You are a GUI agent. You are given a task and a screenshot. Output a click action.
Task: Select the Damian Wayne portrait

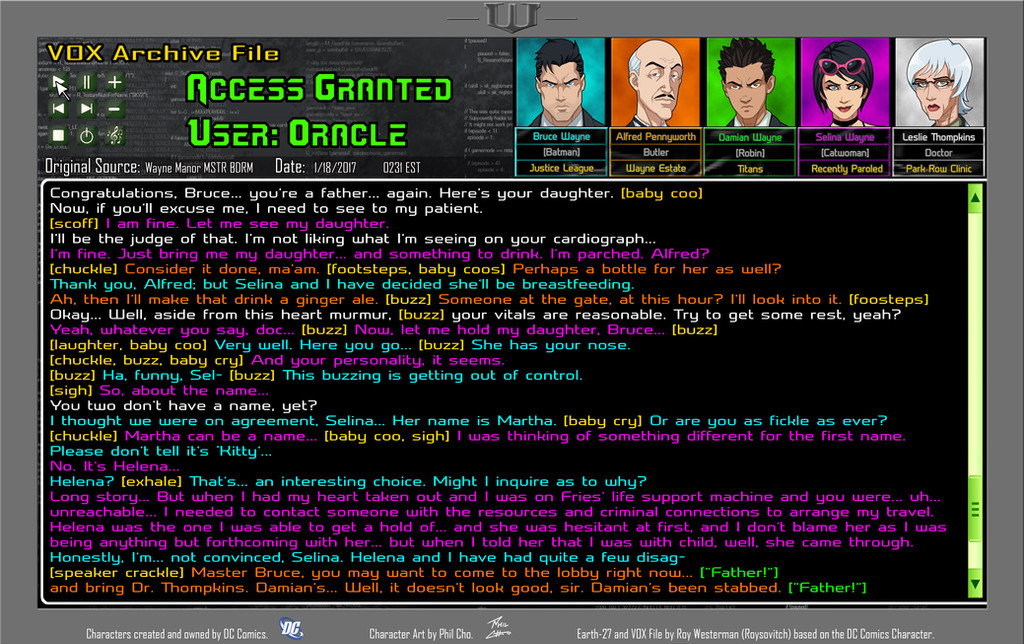[x=750, y=82]
